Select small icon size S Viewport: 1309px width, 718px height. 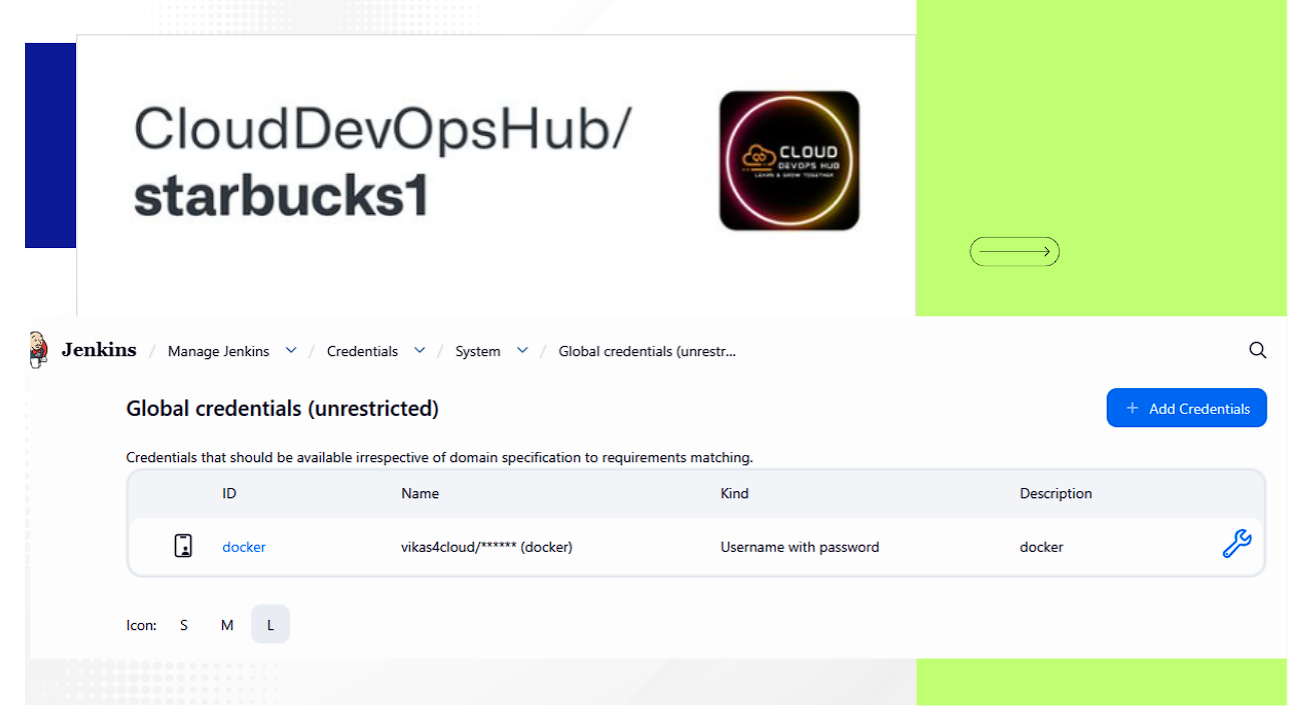coord(184,625)
